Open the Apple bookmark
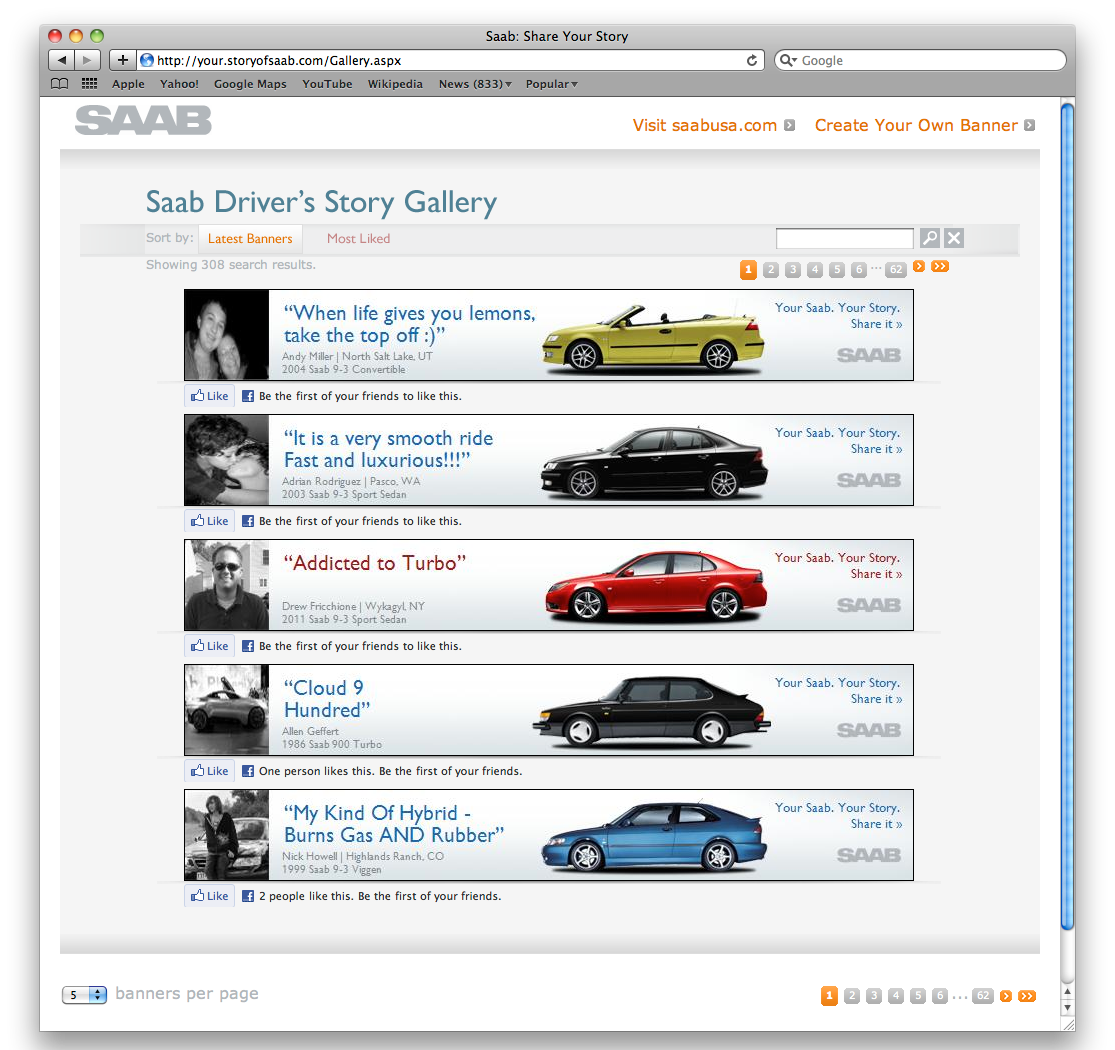 tap(128, 84)
